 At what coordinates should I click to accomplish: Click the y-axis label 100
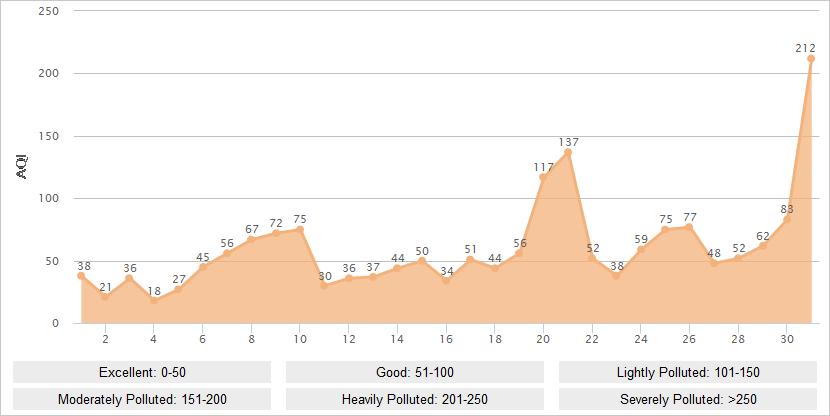(x=48, y=198)
